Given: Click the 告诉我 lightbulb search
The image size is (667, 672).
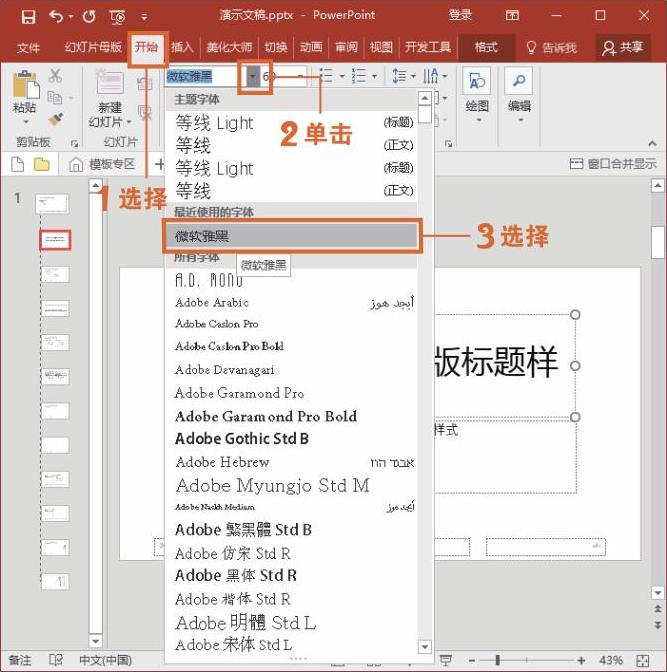Looking at the screenshot, I should (551, 47).
